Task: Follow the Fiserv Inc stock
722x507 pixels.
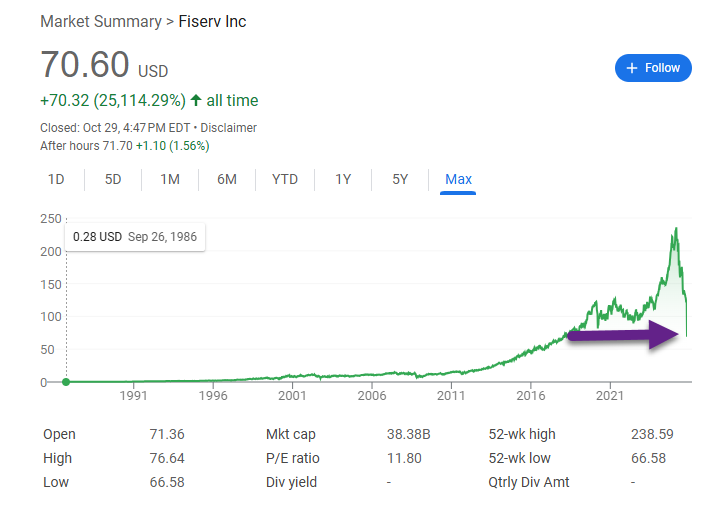Action: pyautogui.click(x=653, y=68)
